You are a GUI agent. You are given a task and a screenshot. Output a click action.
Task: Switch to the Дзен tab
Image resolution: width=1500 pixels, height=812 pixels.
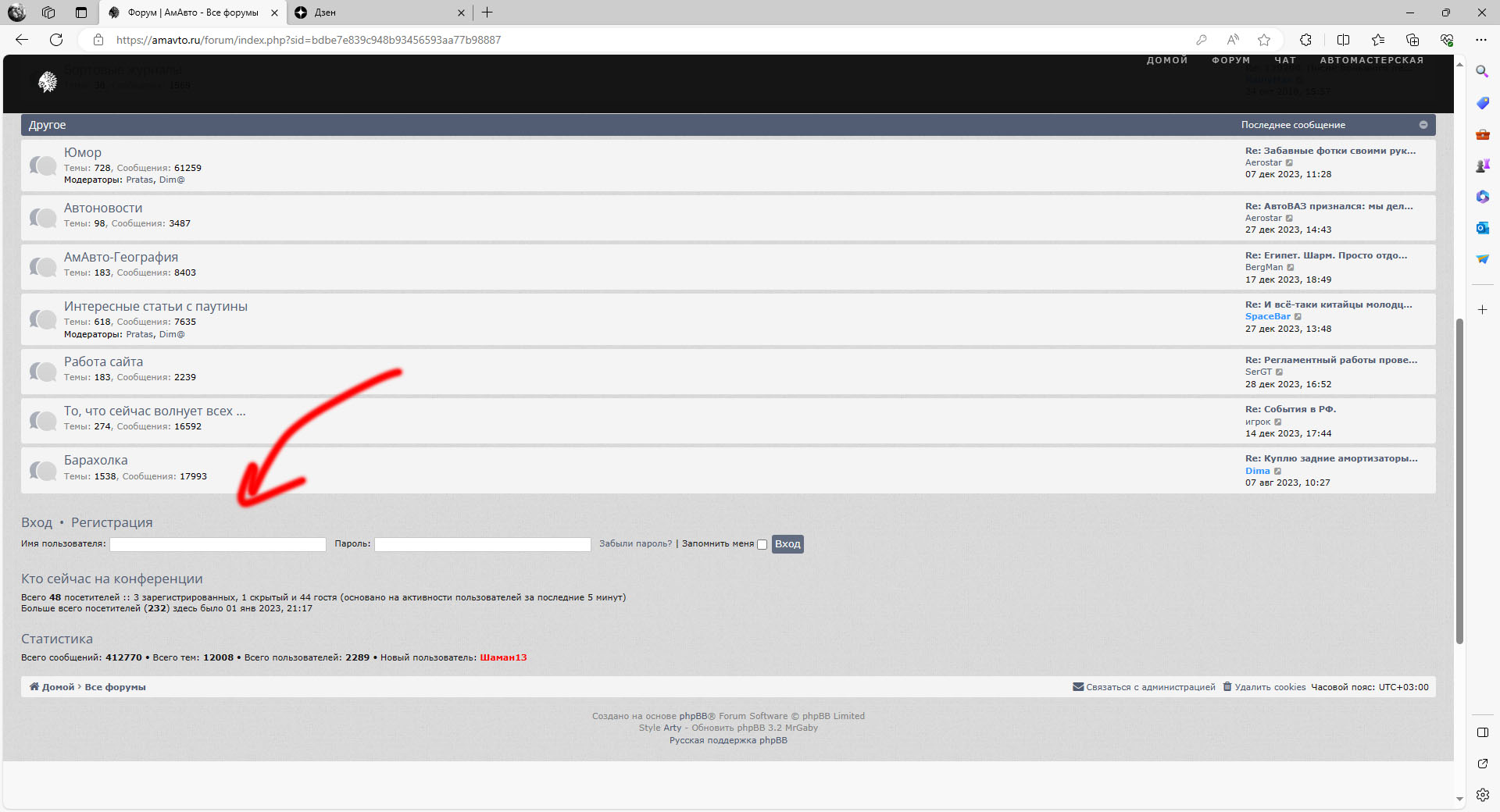pyautogui.click(x=375, y=12)
